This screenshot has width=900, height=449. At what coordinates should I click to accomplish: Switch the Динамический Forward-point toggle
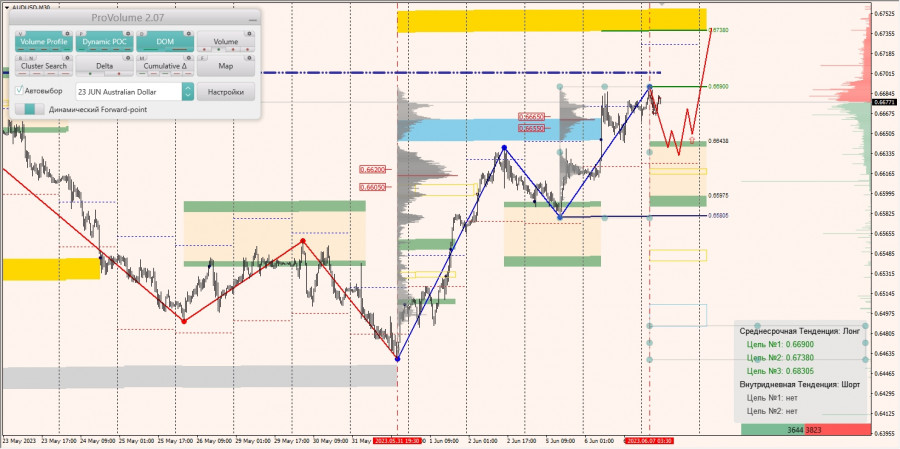[30, 109]
